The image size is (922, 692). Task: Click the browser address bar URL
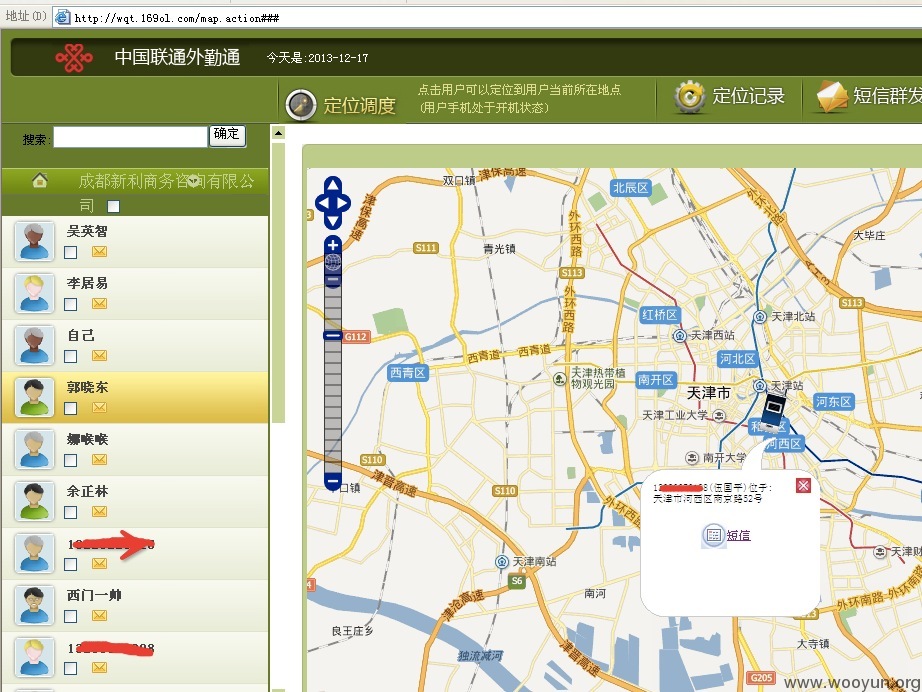tap(176, 18)
